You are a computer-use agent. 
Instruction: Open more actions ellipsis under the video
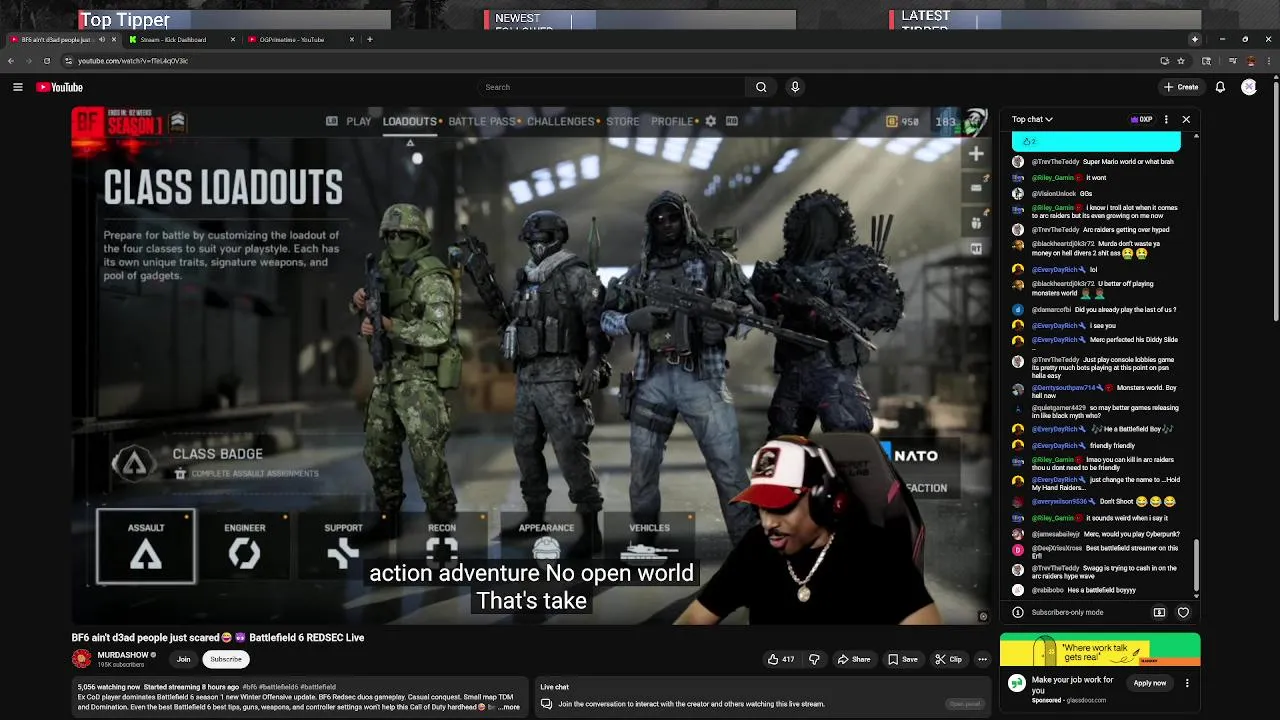982,659
